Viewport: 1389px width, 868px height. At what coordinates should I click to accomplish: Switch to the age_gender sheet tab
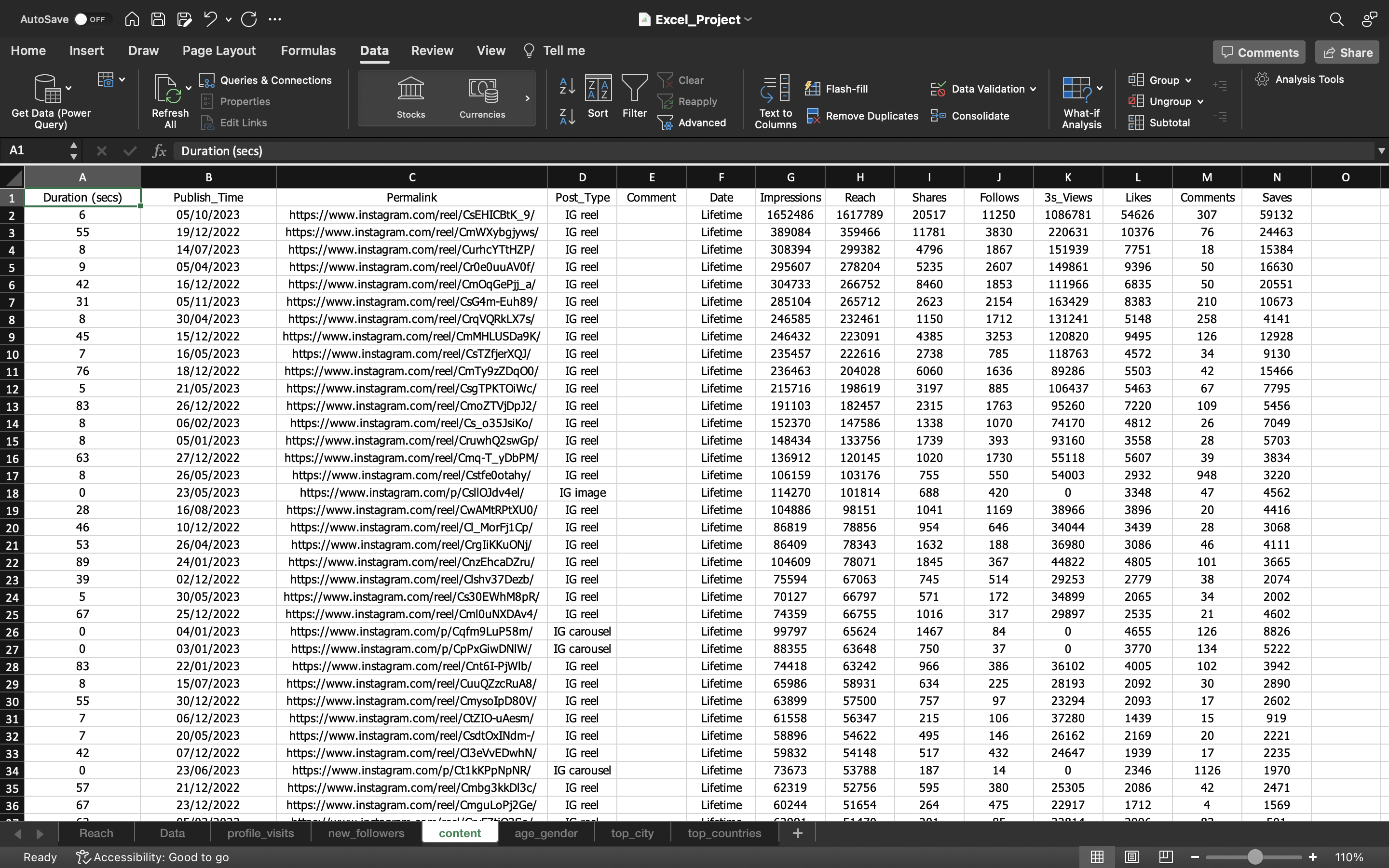pyautogui.click(x=546, y=833)
